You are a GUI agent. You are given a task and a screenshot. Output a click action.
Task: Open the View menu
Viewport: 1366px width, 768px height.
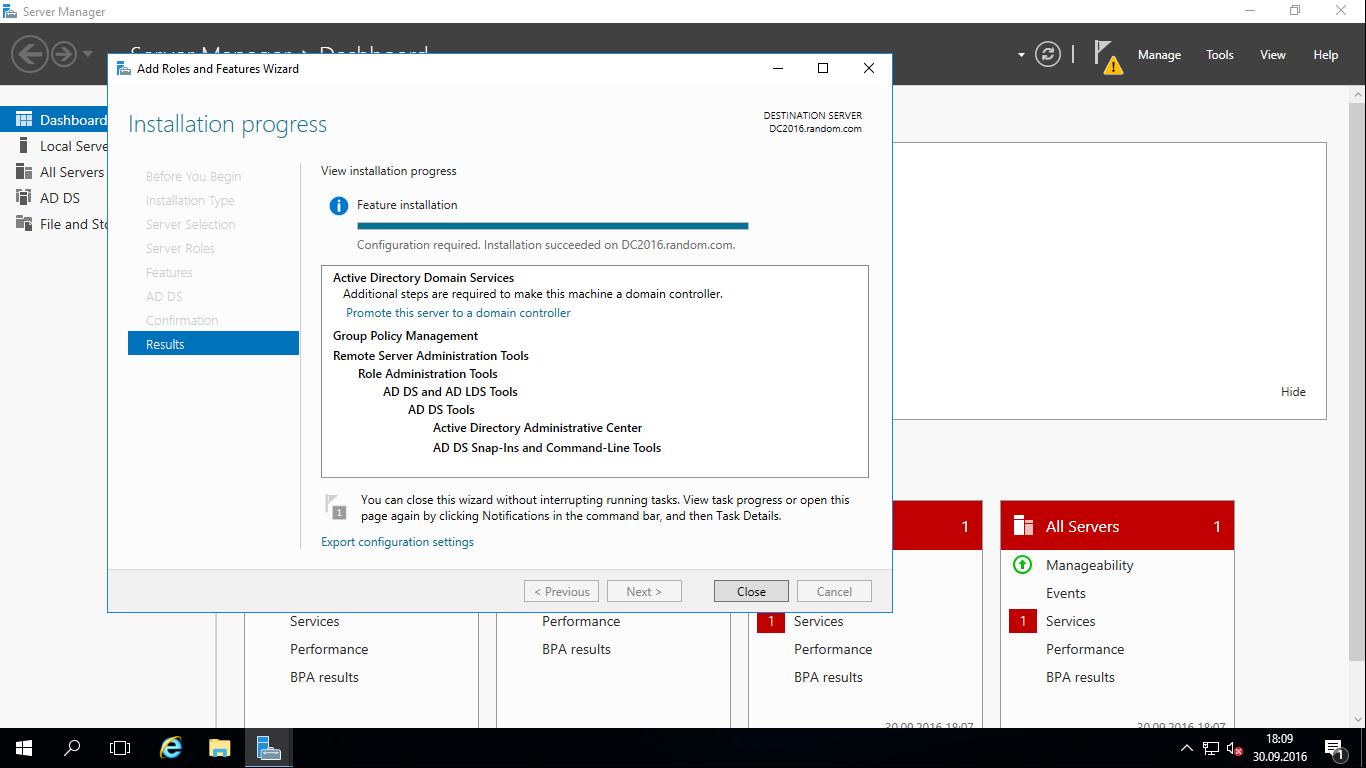(1273, 55)
